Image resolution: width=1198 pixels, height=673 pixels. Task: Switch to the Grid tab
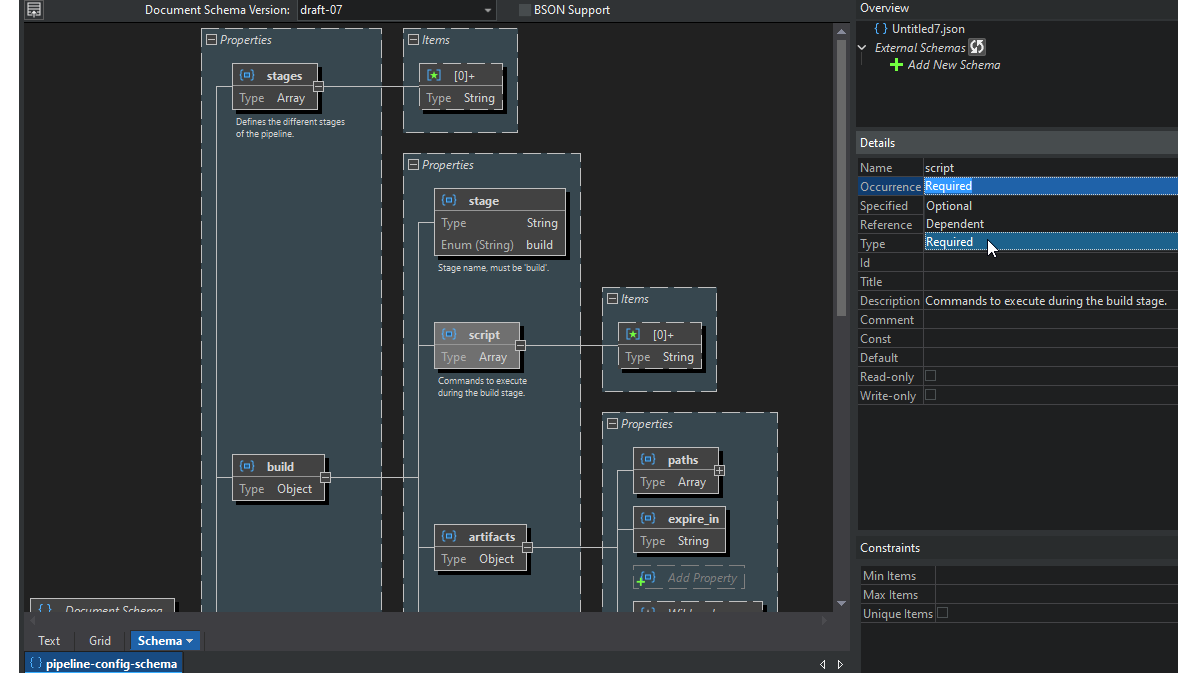pos(100,640)
